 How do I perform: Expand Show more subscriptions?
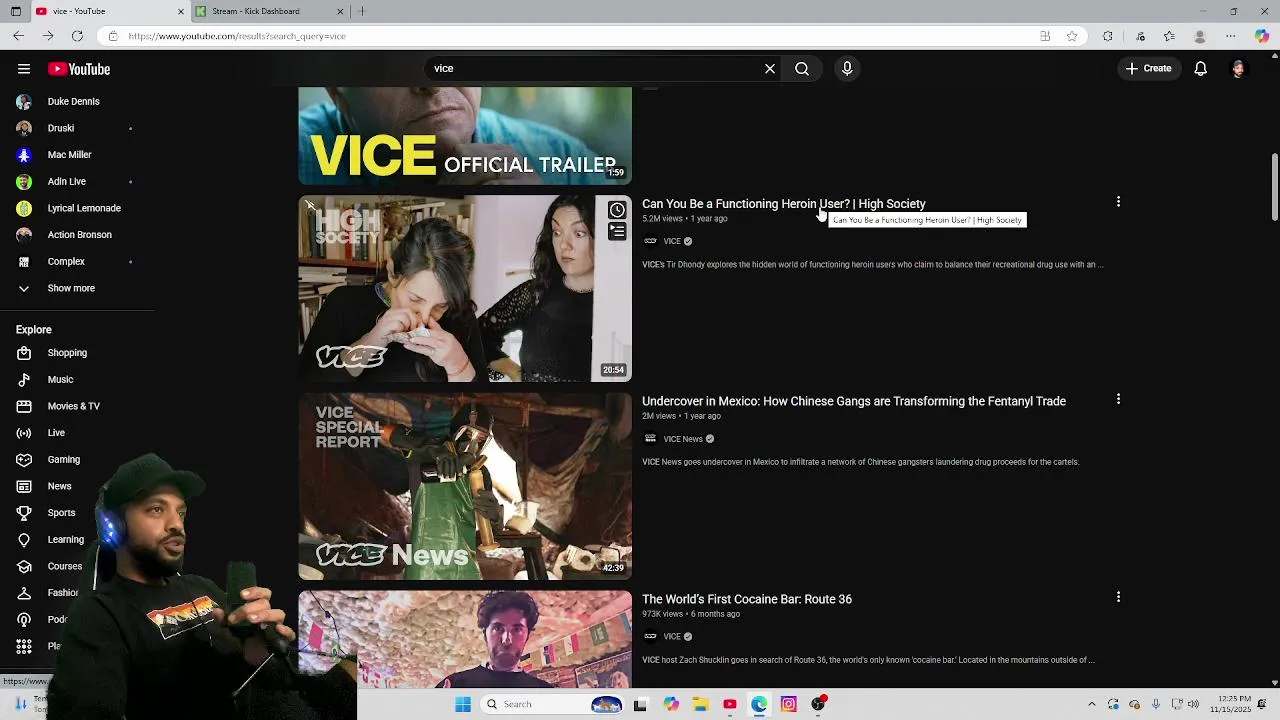(x=70, y=288)
